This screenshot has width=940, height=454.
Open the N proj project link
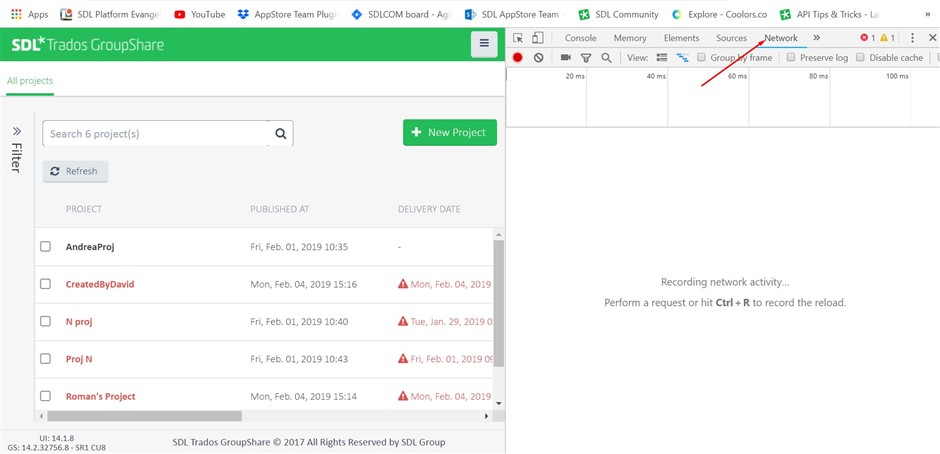tap(79, 321)
